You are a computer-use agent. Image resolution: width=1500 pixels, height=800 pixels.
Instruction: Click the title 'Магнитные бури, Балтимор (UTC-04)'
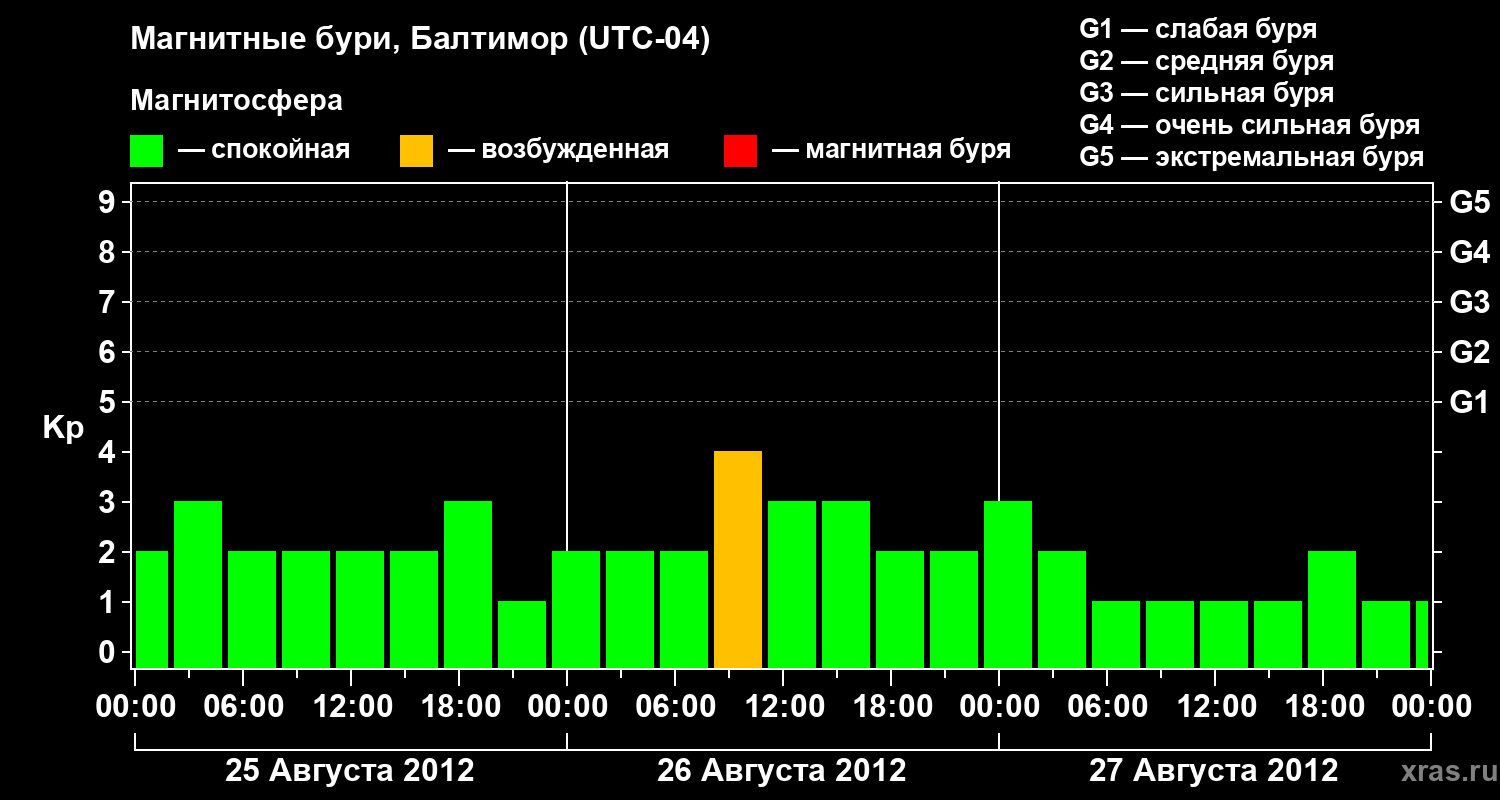click(420, 41)
